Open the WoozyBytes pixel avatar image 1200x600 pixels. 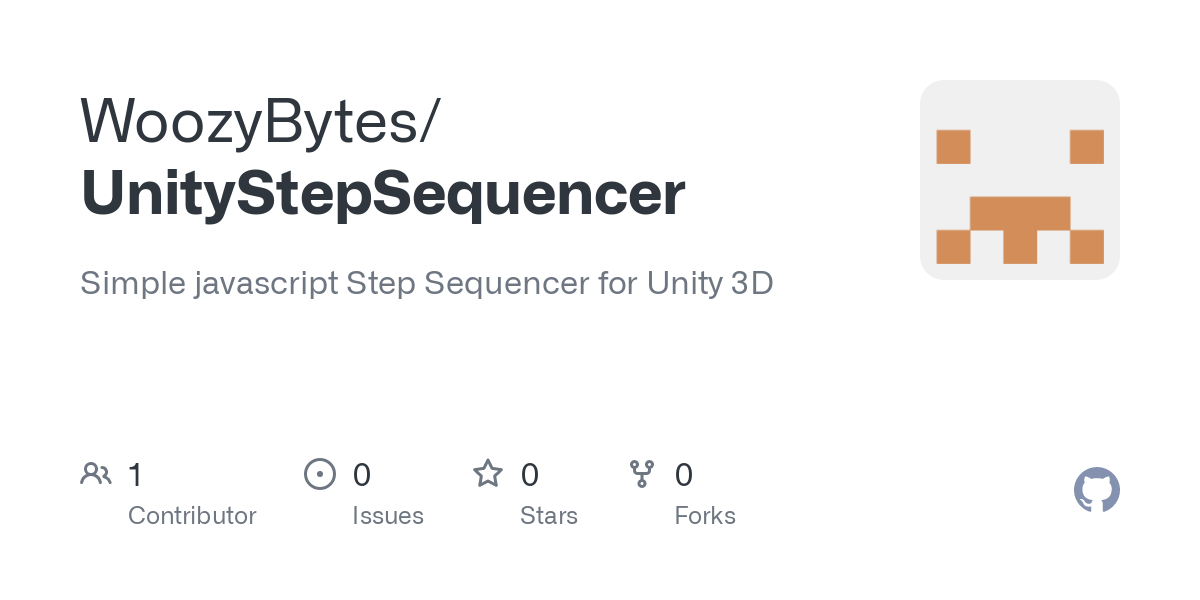click(1019, 180)
